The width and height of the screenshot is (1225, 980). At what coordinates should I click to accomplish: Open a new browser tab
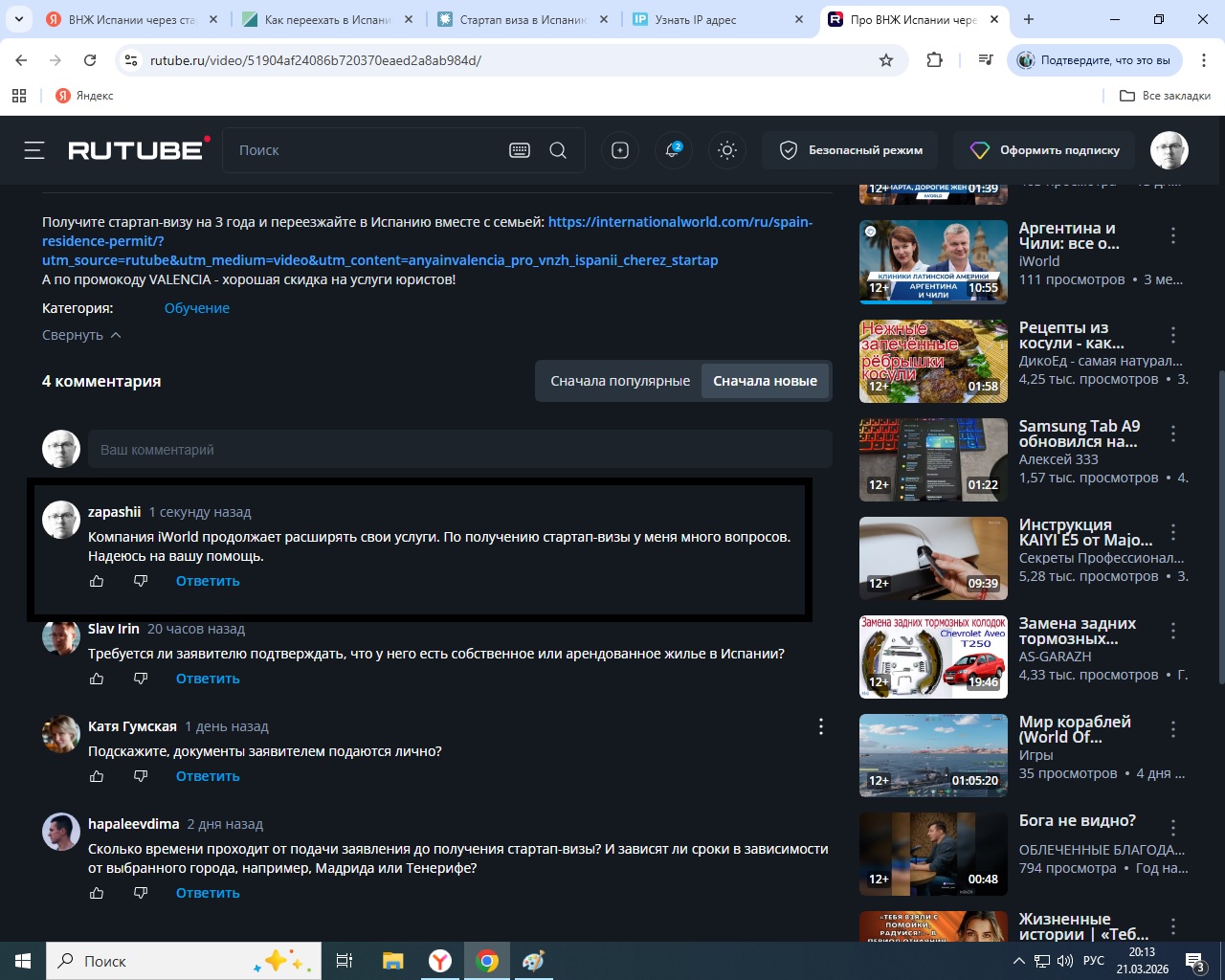coord(1029,19)
